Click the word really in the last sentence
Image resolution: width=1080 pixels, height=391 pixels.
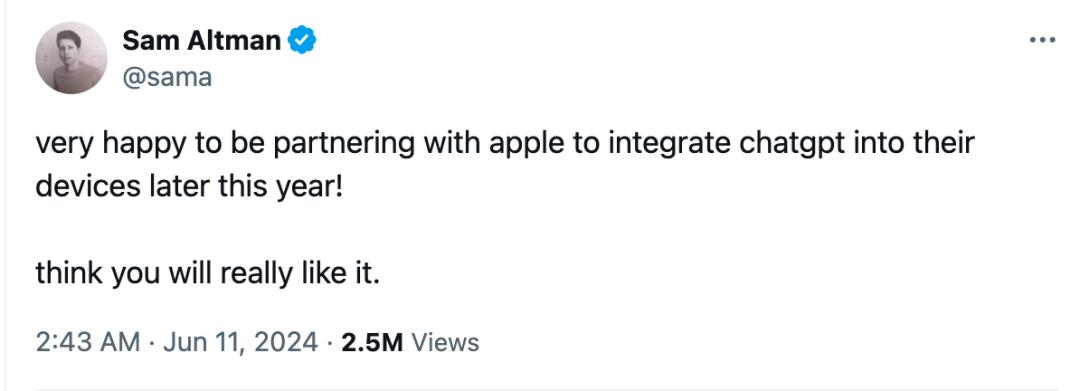coord(257,274)
